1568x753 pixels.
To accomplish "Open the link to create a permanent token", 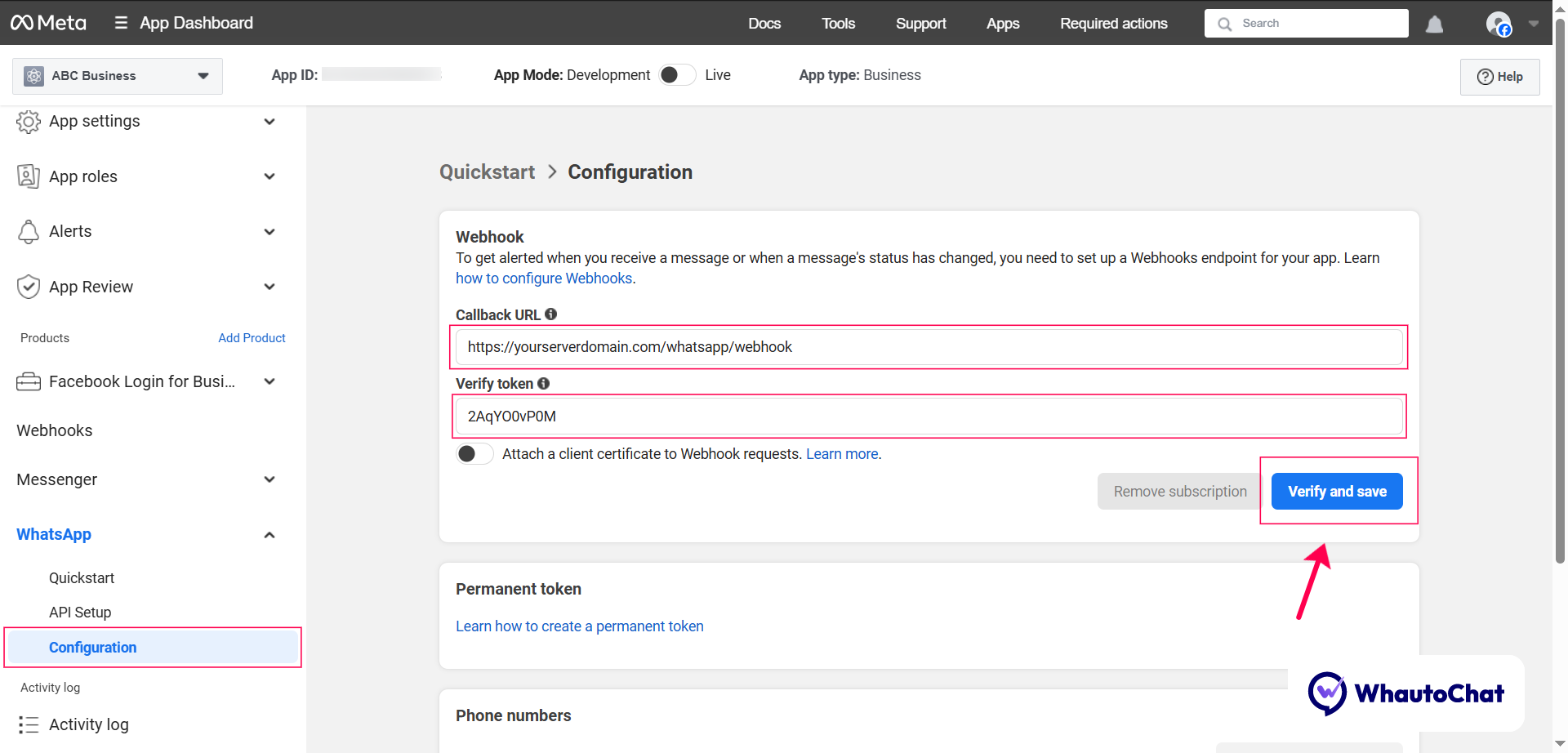I will 580,626.
